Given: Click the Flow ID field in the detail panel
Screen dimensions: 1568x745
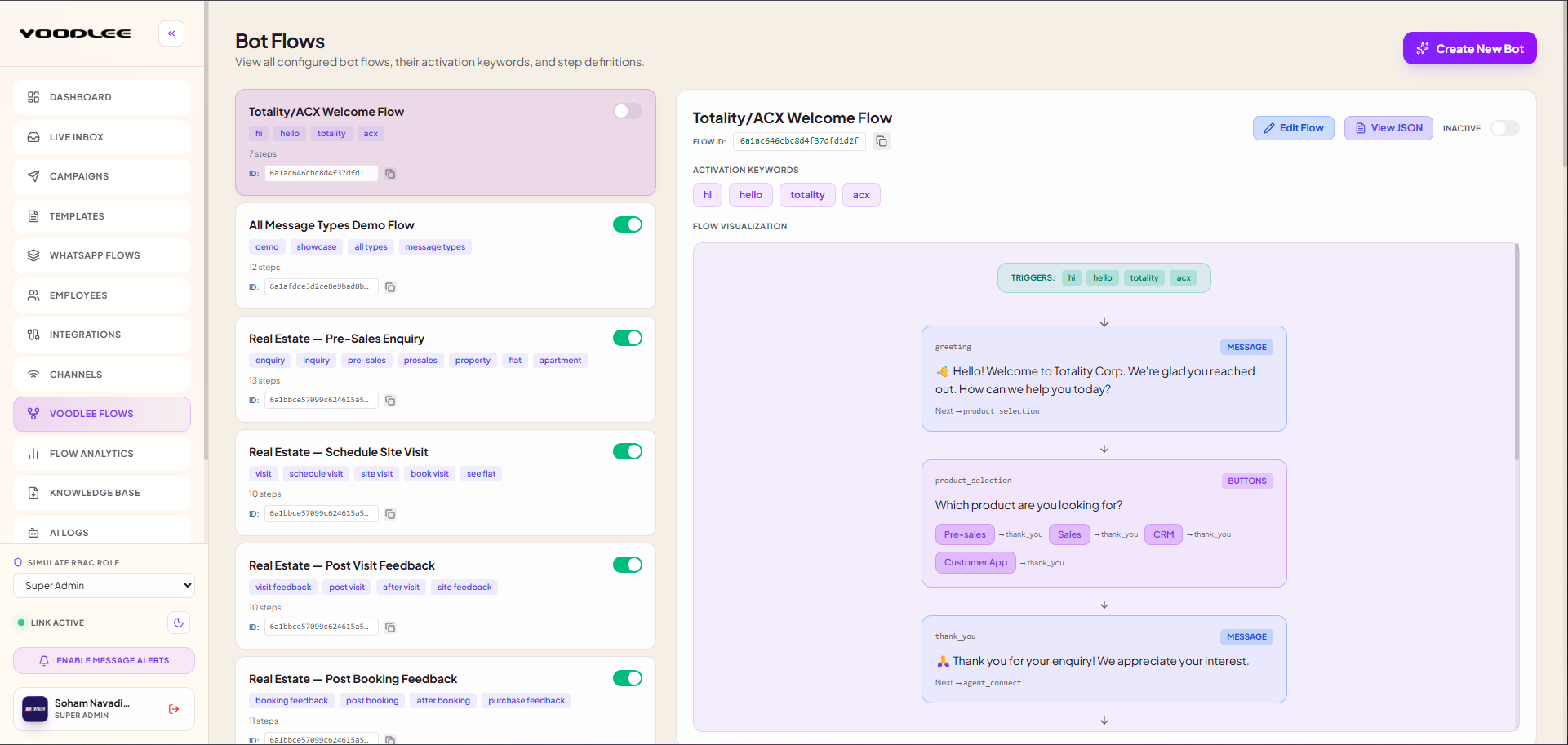Looking at the screenshot, I should [x=799, y=141].
